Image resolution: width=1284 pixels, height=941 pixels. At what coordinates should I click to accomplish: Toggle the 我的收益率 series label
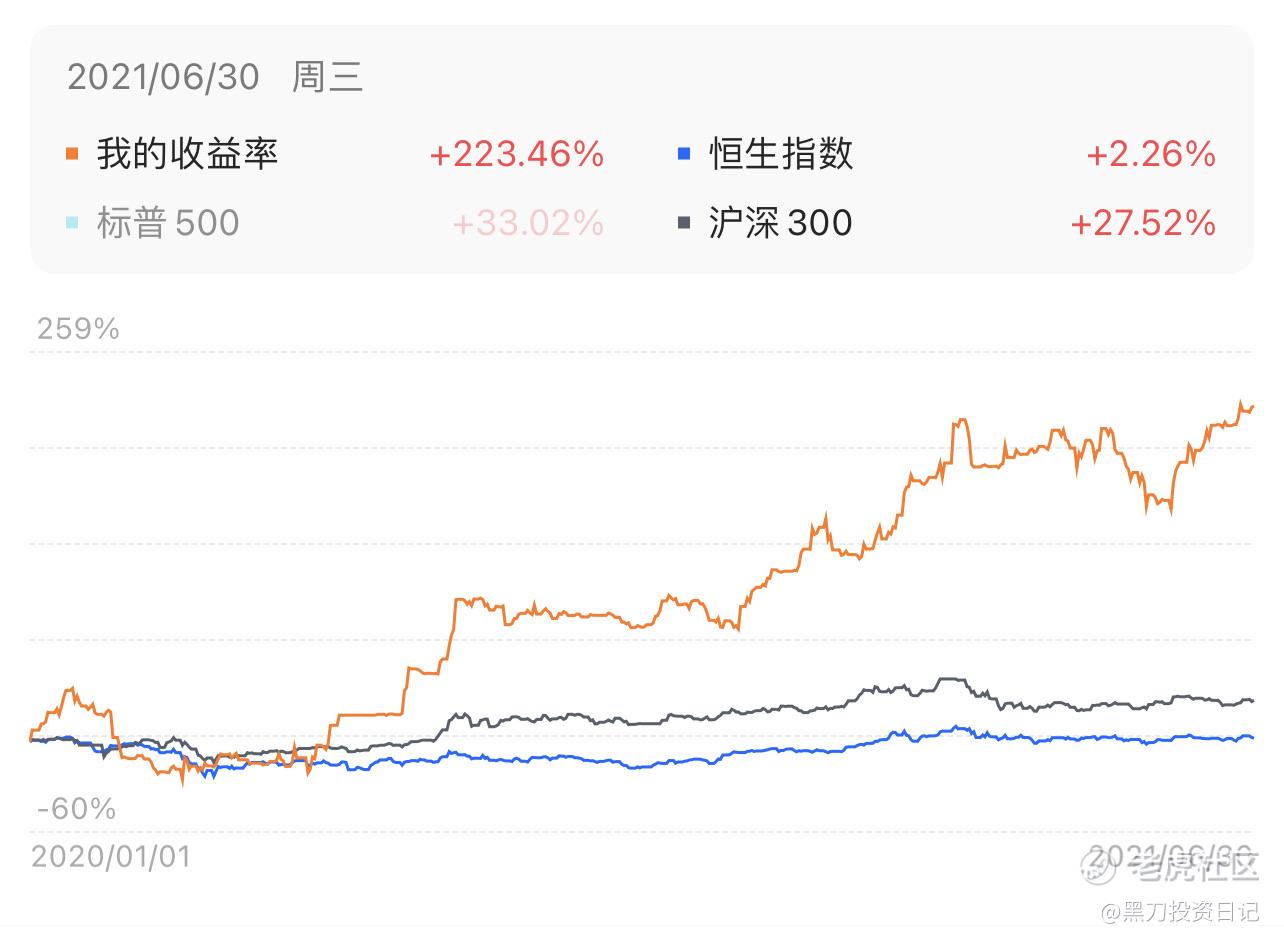click(x=187, y=154)
